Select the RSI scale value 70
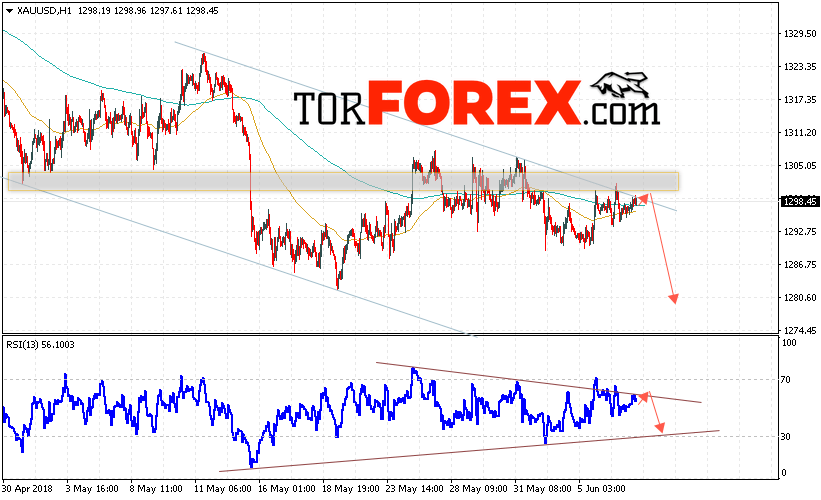 click(x=785, y=380)
